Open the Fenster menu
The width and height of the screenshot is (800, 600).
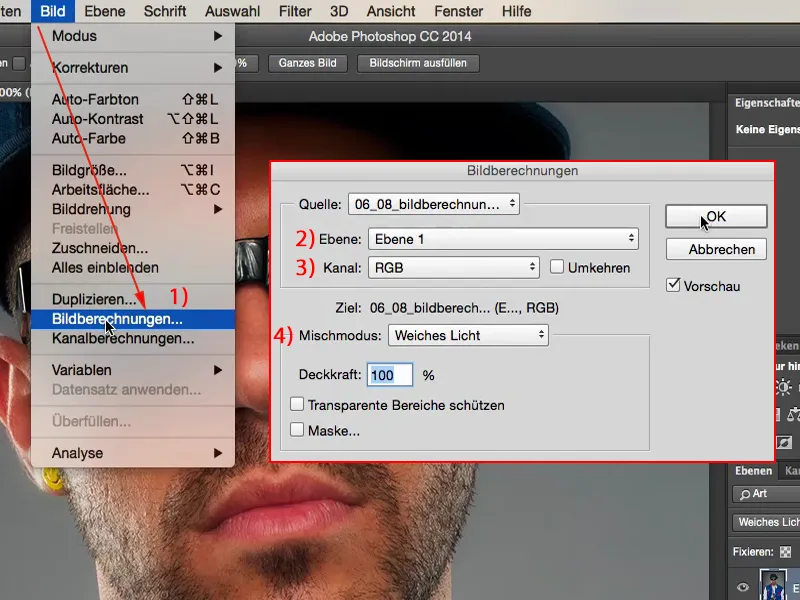point(458,11)
